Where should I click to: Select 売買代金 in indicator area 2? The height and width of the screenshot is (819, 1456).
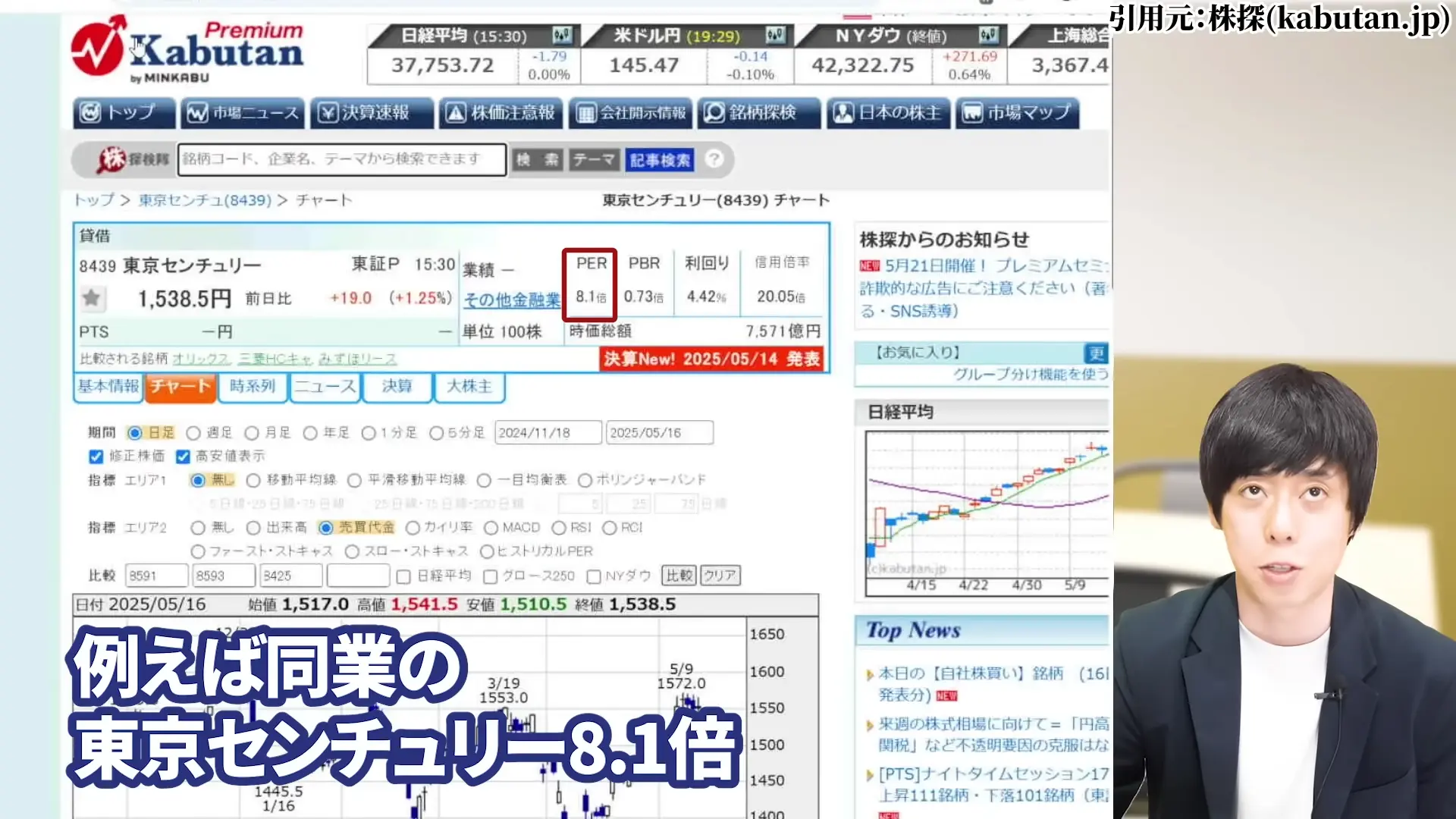pos(326,528)
